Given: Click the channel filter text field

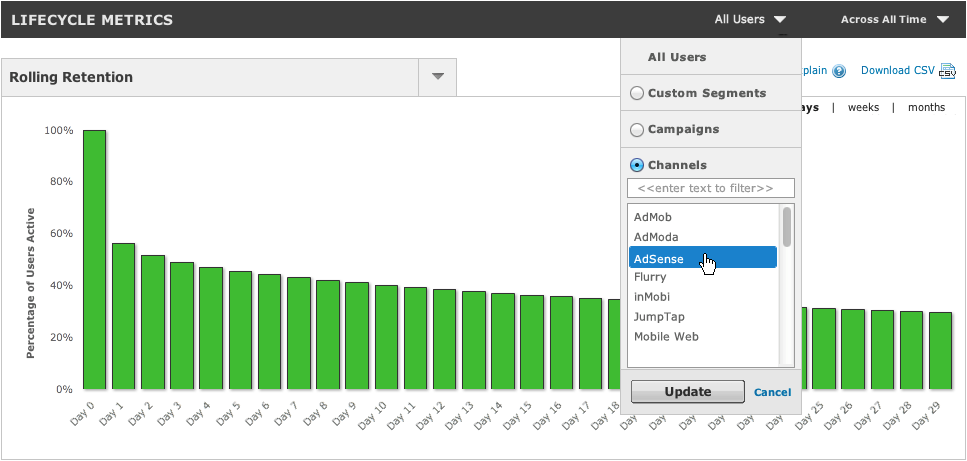Looking at the screenshot, I should (710, 188).
